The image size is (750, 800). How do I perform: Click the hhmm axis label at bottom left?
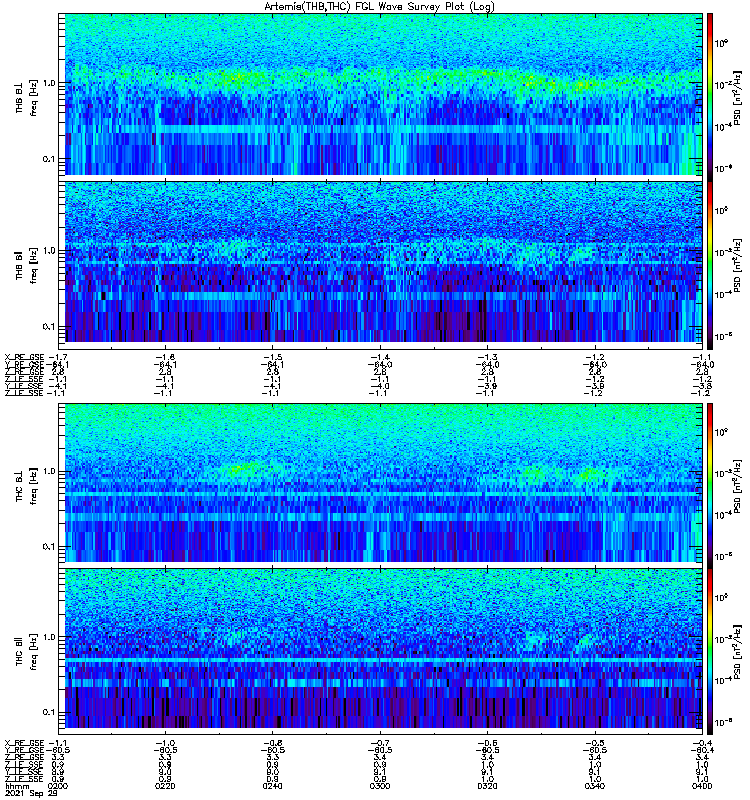click(16, 786)
